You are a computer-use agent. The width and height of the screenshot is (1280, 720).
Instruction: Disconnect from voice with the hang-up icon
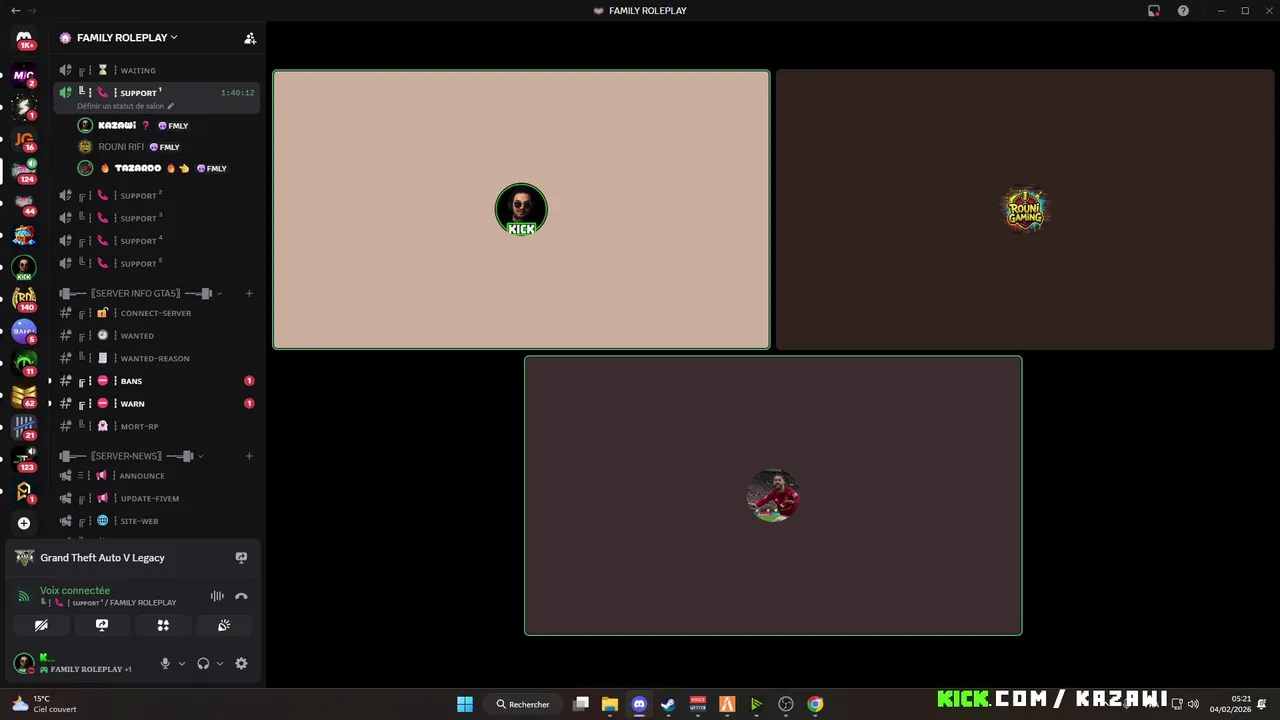241,596
